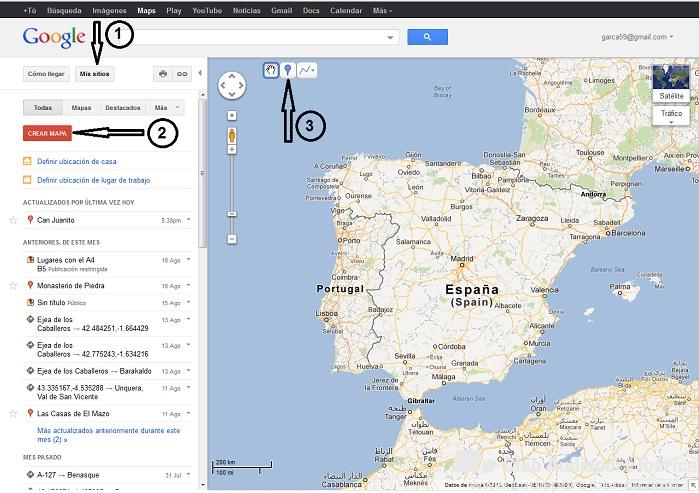Star Las Casas de El Mazo entry
This screenshot has height=493, width=699.
click(13, 414)
